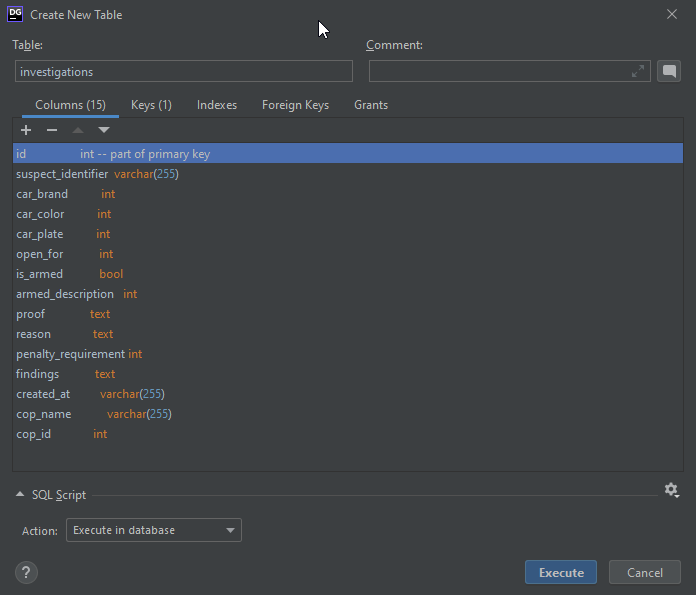Switch to the Indexes tab

click(217, 105)
